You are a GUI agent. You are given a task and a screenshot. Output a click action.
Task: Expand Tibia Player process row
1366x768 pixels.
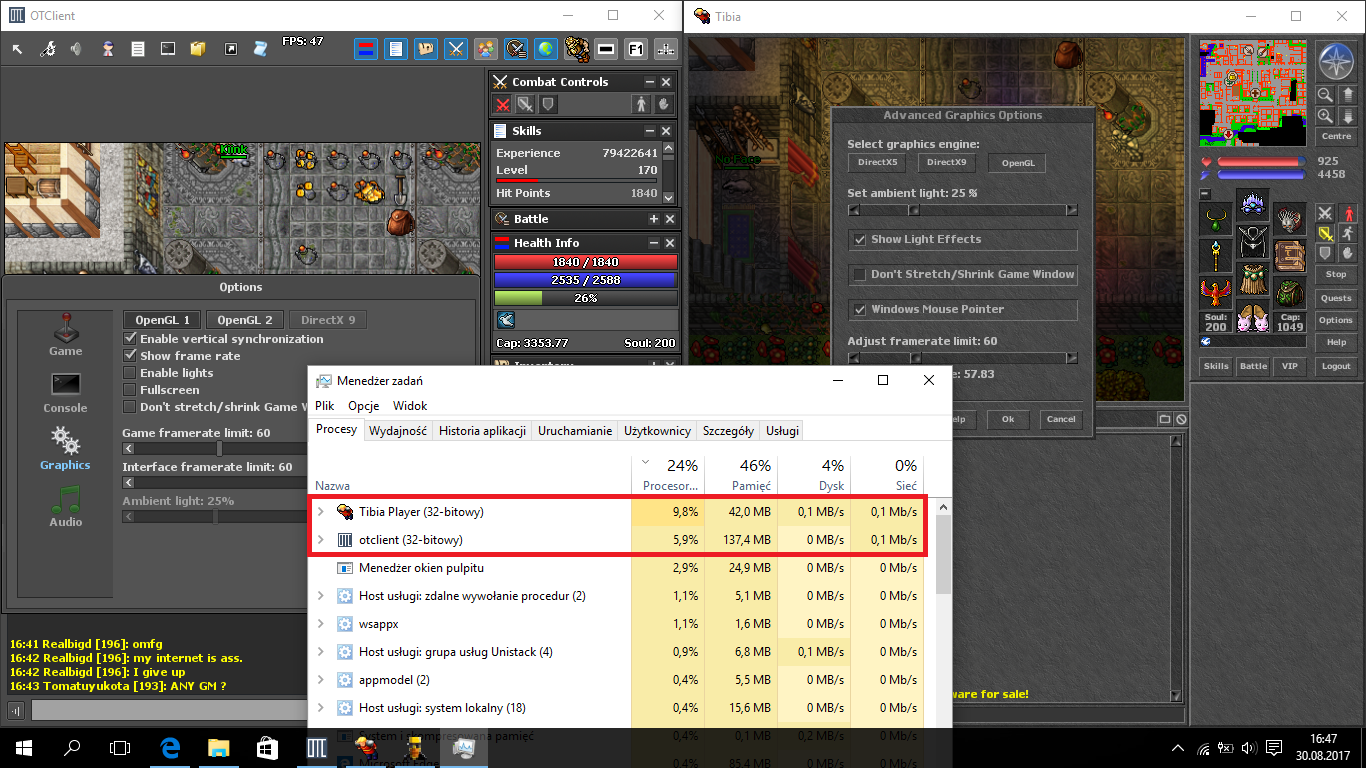[x=321, y=512]
